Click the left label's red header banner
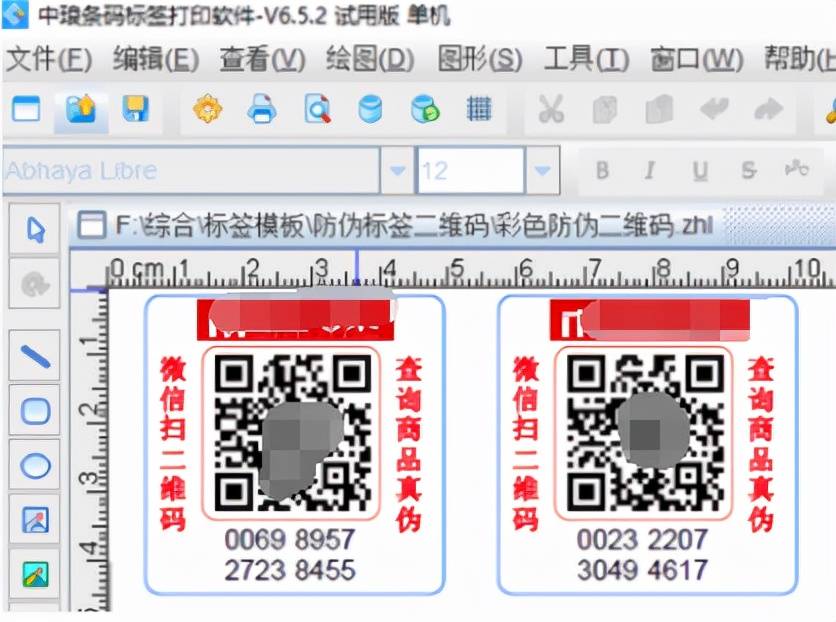The height and width of the screenshot is (622, 836). coord(295,320)
